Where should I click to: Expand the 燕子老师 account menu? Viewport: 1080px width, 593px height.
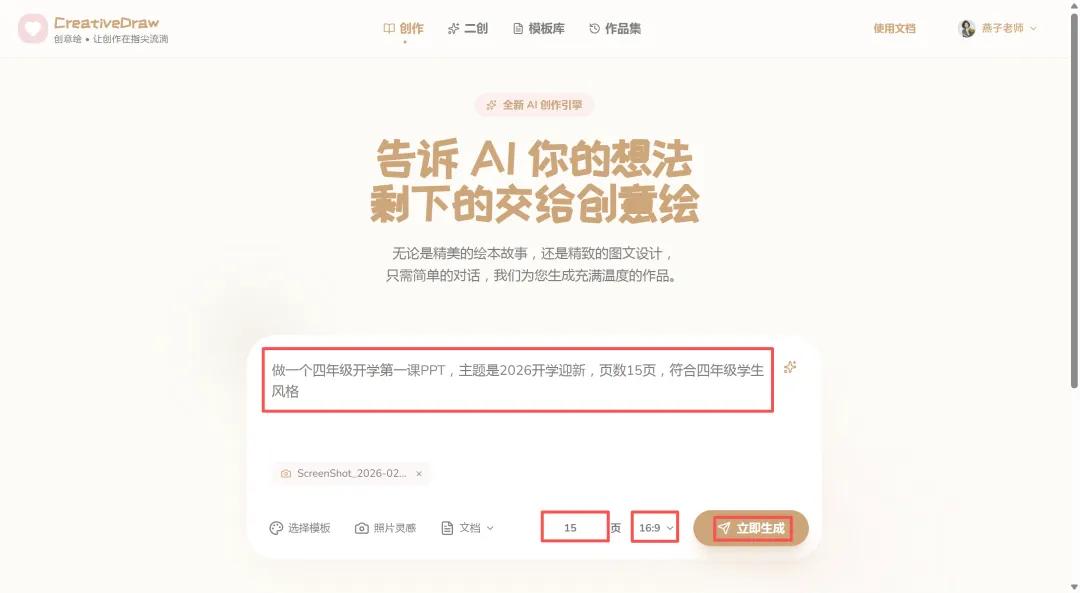click(1033, 28)
